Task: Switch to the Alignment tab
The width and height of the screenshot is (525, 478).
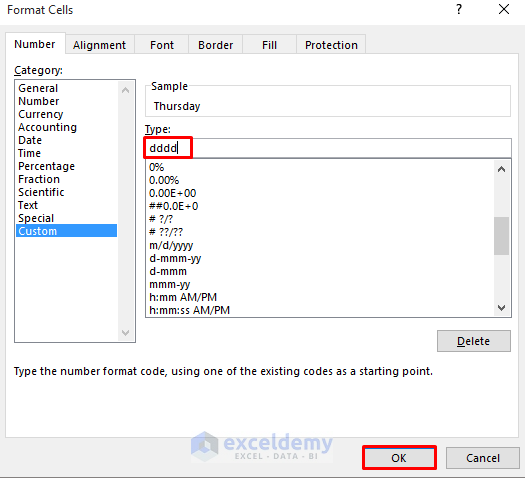Action: pyautogui.click(x=99, y=45)
